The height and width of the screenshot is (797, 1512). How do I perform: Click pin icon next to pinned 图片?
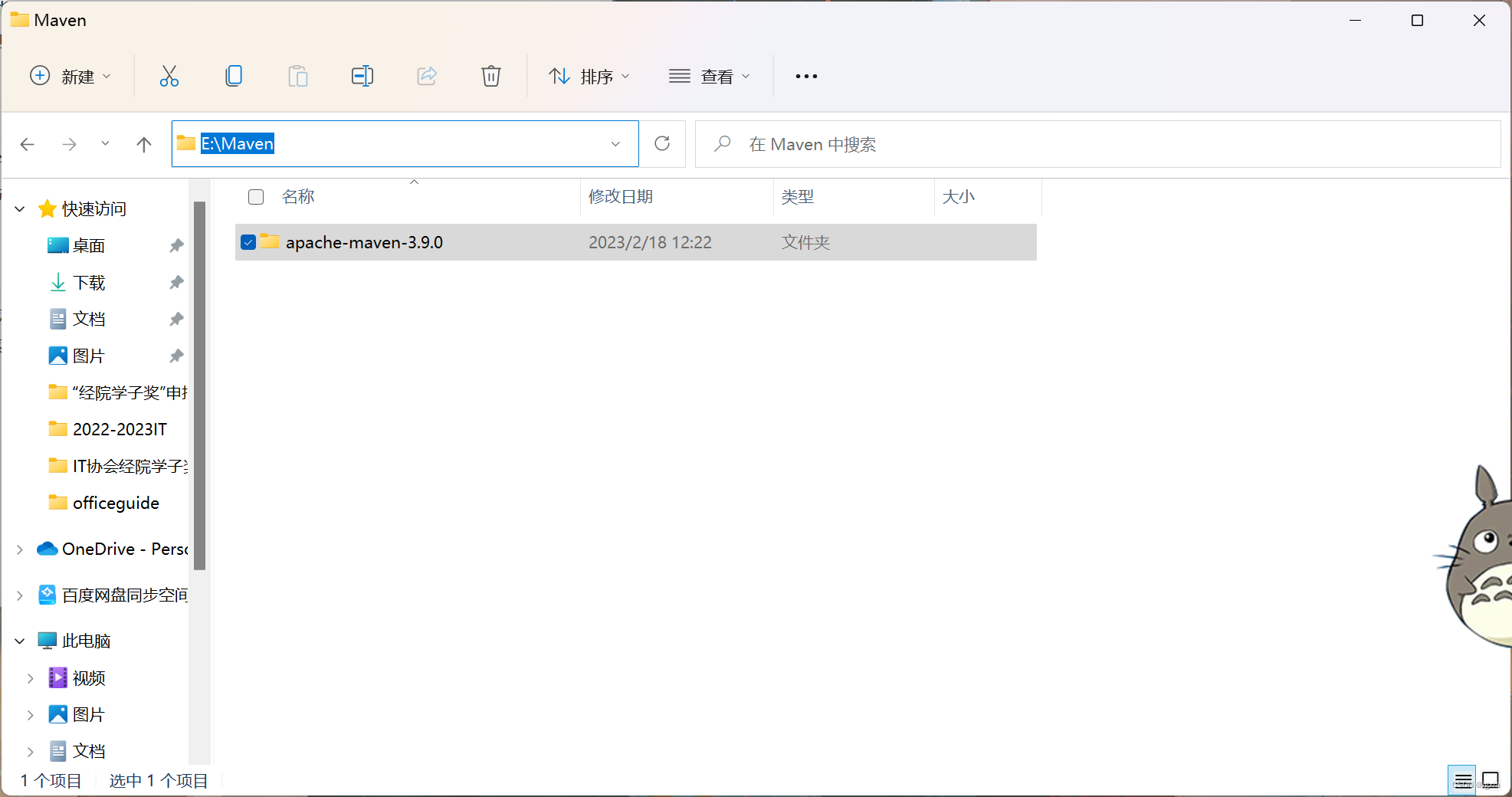coord(176,356)
